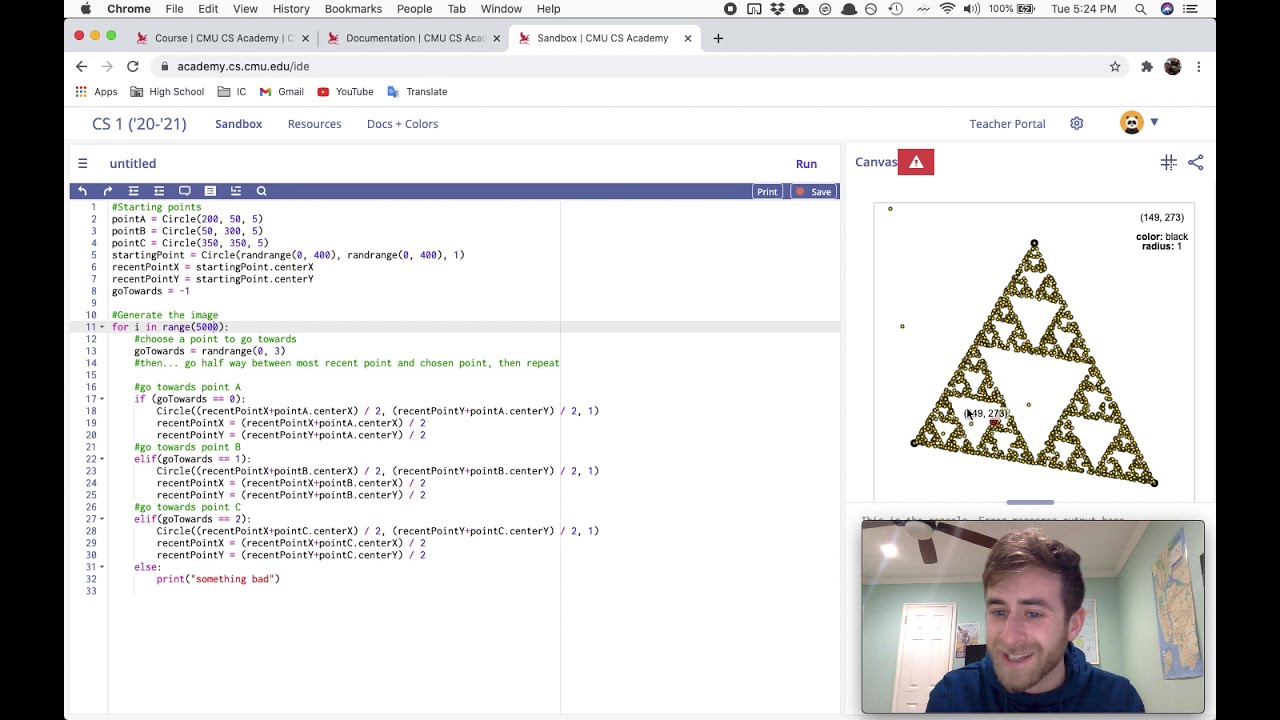Click the Save button
The height and width of the screenshot is (720, 1280).
813,191
